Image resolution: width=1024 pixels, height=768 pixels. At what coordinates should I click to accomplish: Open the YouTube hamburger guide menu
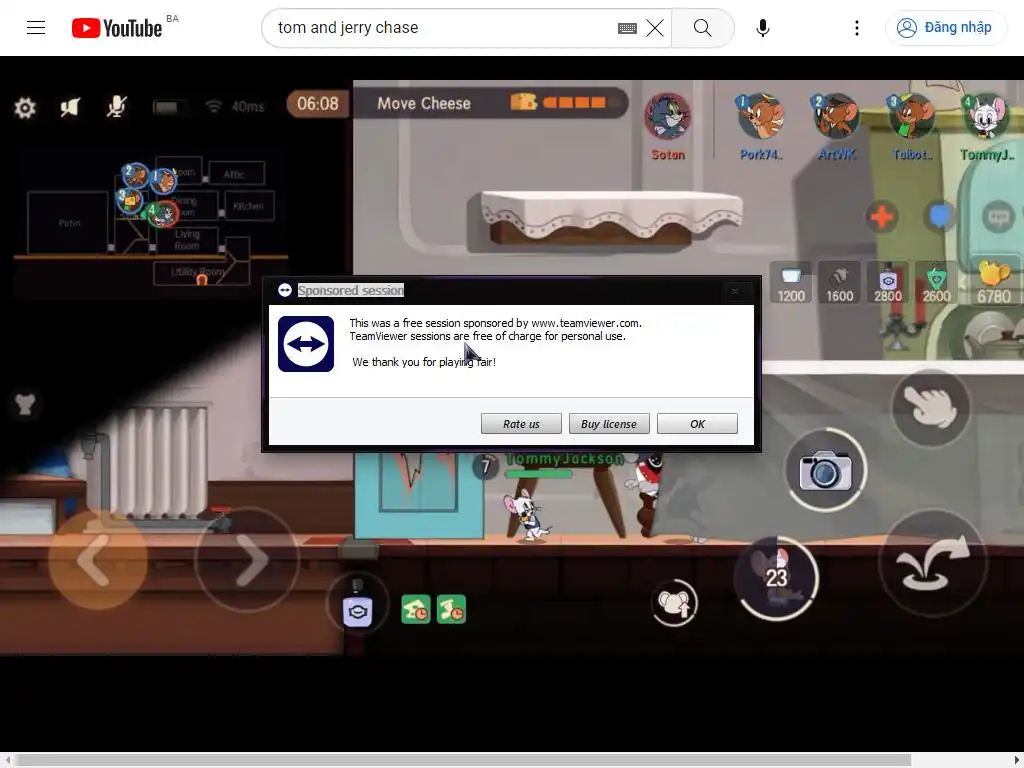[x=36, y=27]
